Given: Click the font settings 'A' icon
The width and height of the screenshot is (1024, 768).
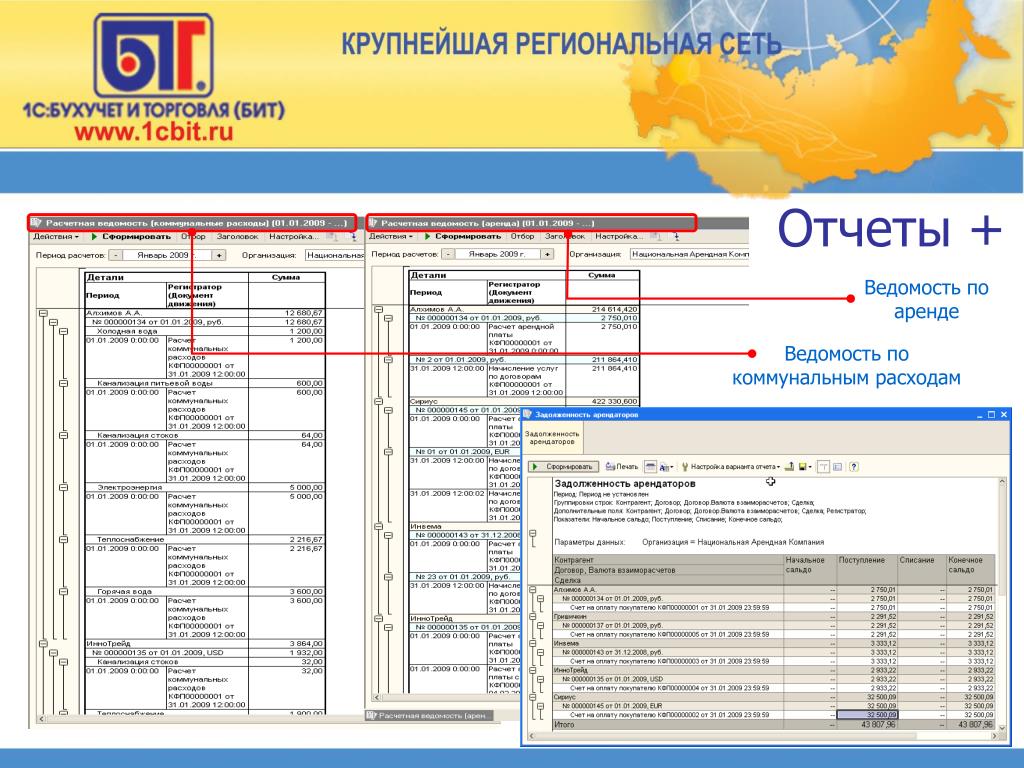Looking at the screenshot, I should click(x=665, y=467).
